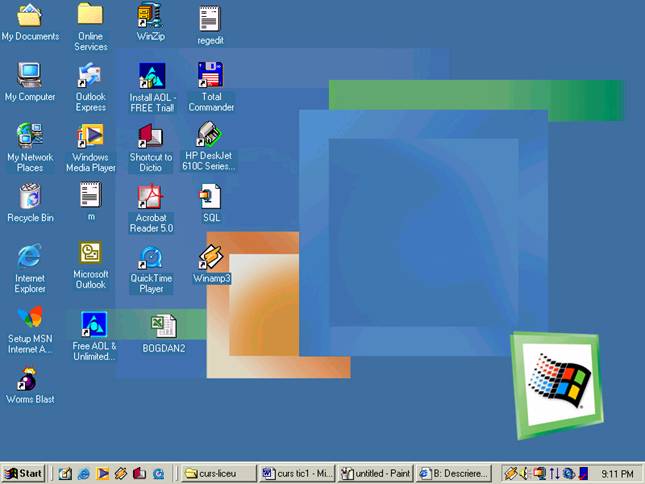Select the Total Commander shortcut
Viewport: 645px width, 484px height.
[211, 76]
